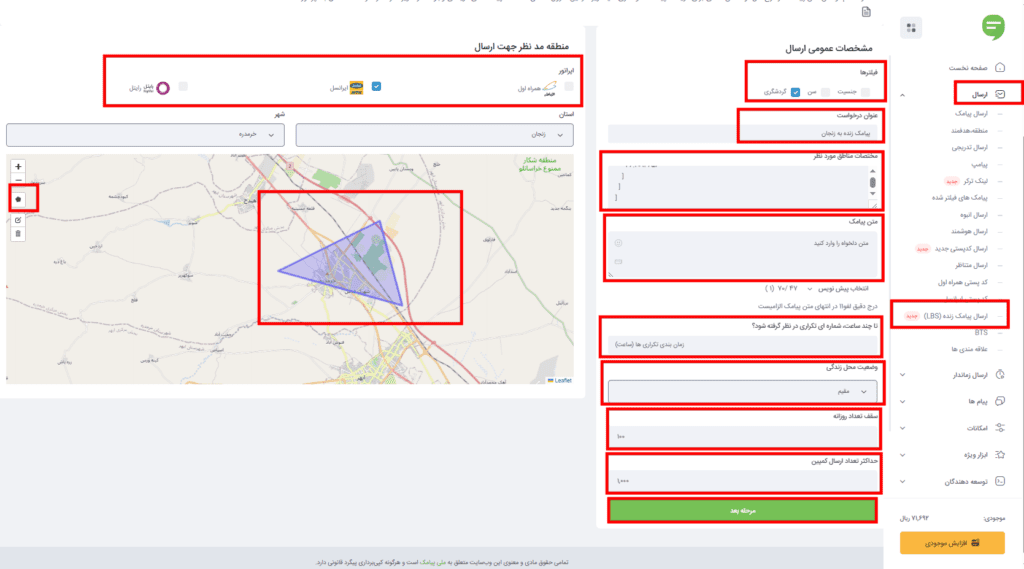Viewport: 1024px width, 569px height.
Task: Click the document icon at page top
Action: (866, 12)
